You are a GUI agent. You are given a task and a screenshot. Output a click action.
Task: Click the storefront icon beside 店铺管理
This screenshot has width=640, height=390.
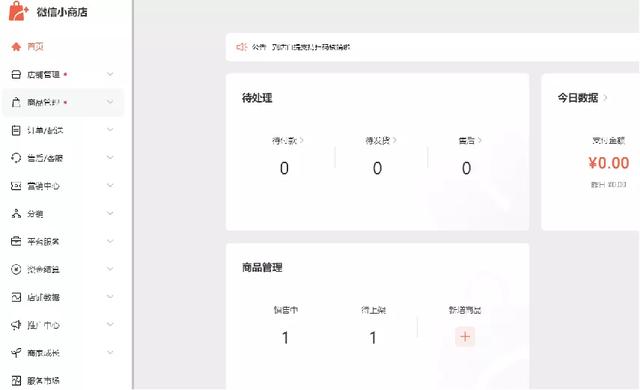coord(16,75)
